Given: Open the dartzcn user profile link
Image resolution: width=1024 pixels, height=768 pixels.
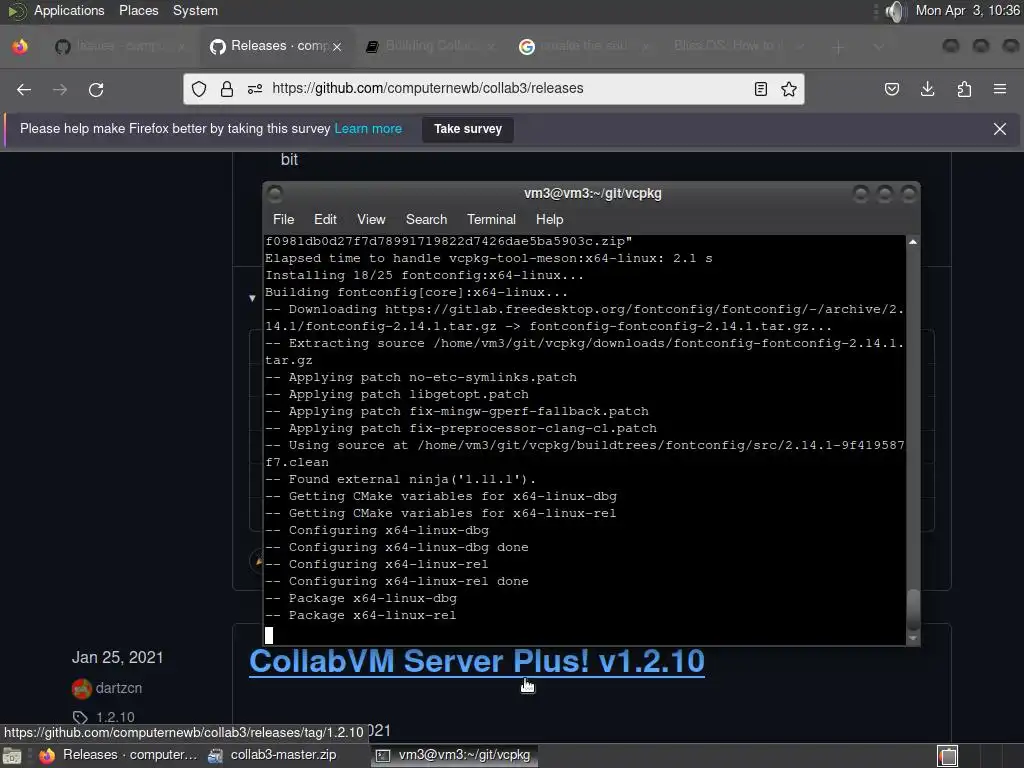Looking at the screenshot, I should click(119, 688).
